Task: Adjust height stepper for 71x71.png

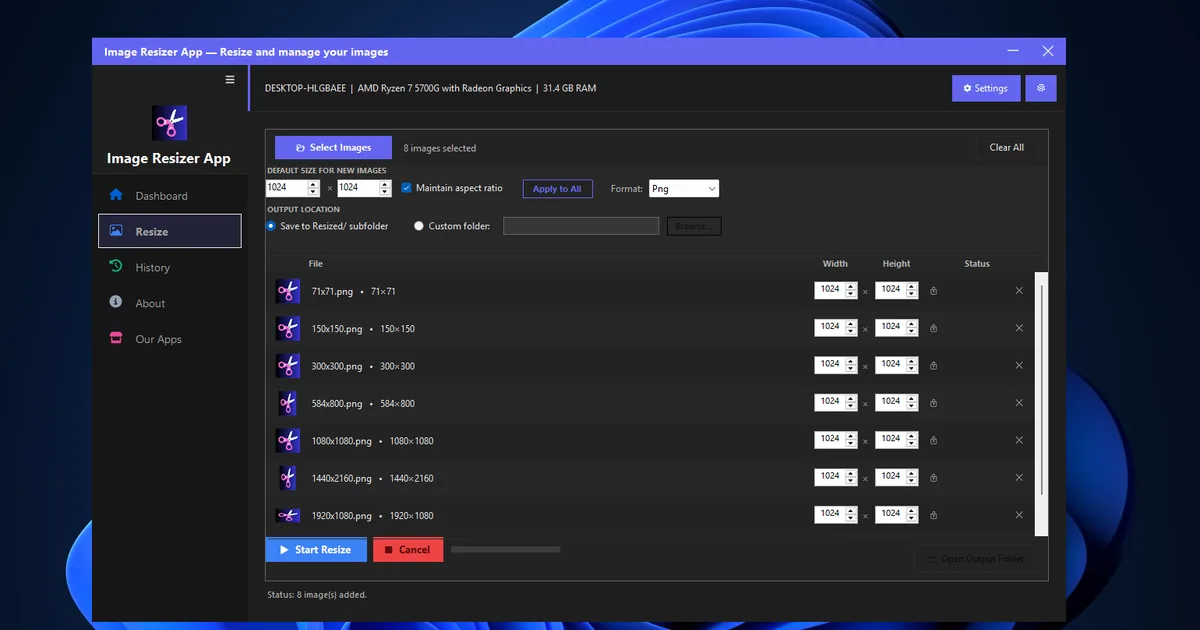Action: coord(911,291)
